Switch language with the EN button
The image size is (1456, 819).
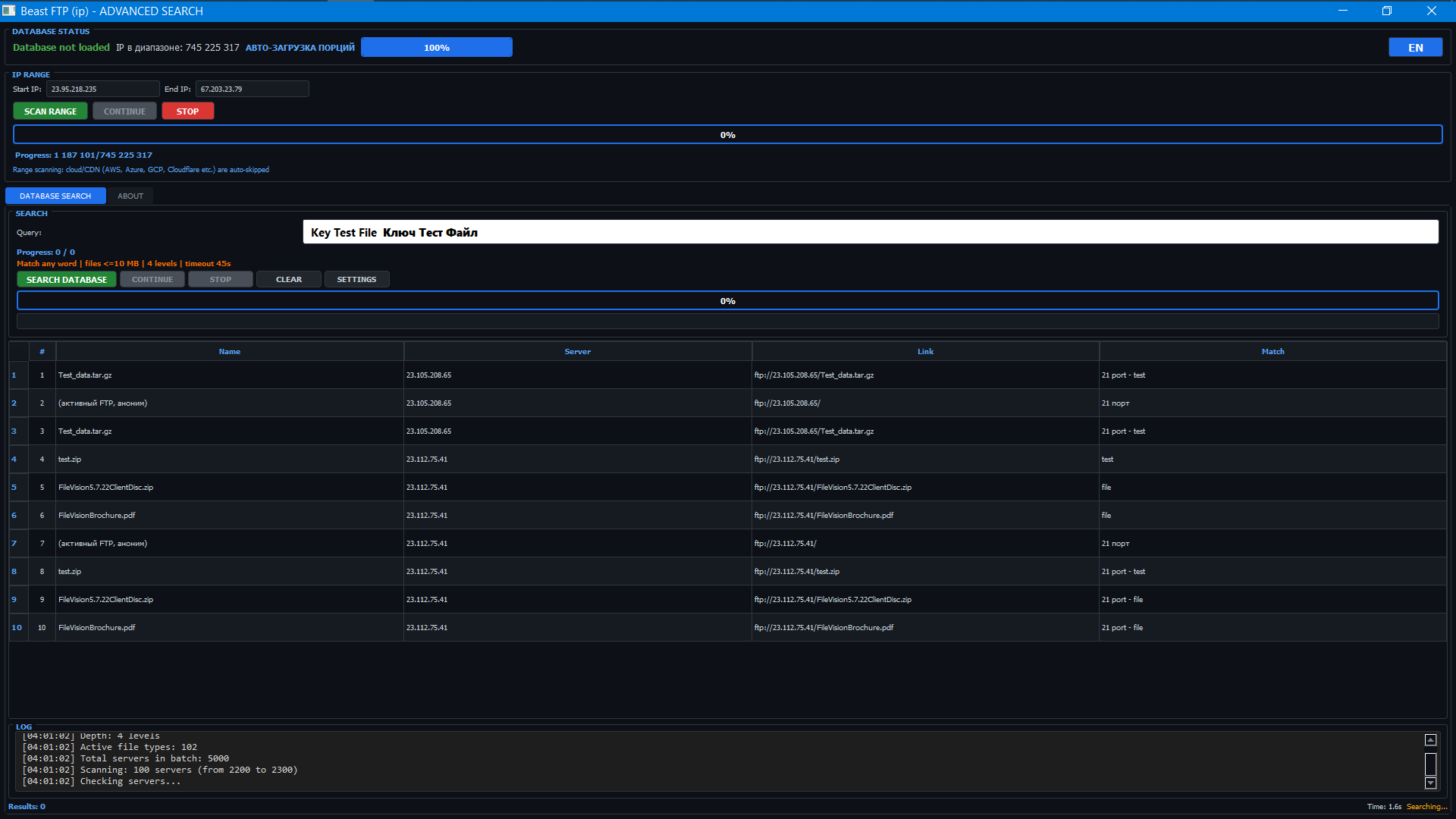pos(1415,47)
